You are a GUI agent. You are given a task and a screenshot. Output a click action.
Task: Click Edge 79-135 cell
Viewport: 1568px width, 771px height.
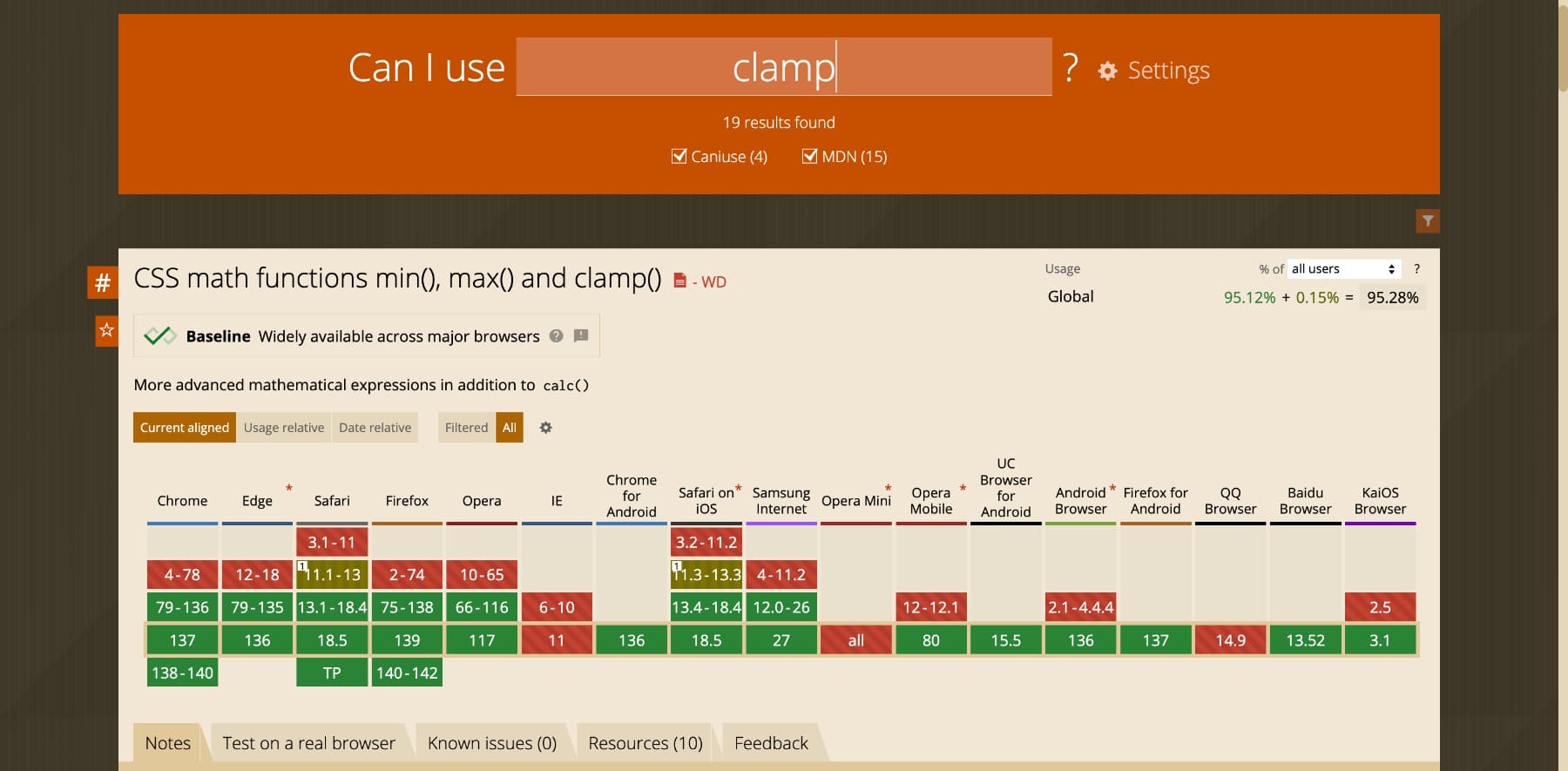[x=257, y=607]
